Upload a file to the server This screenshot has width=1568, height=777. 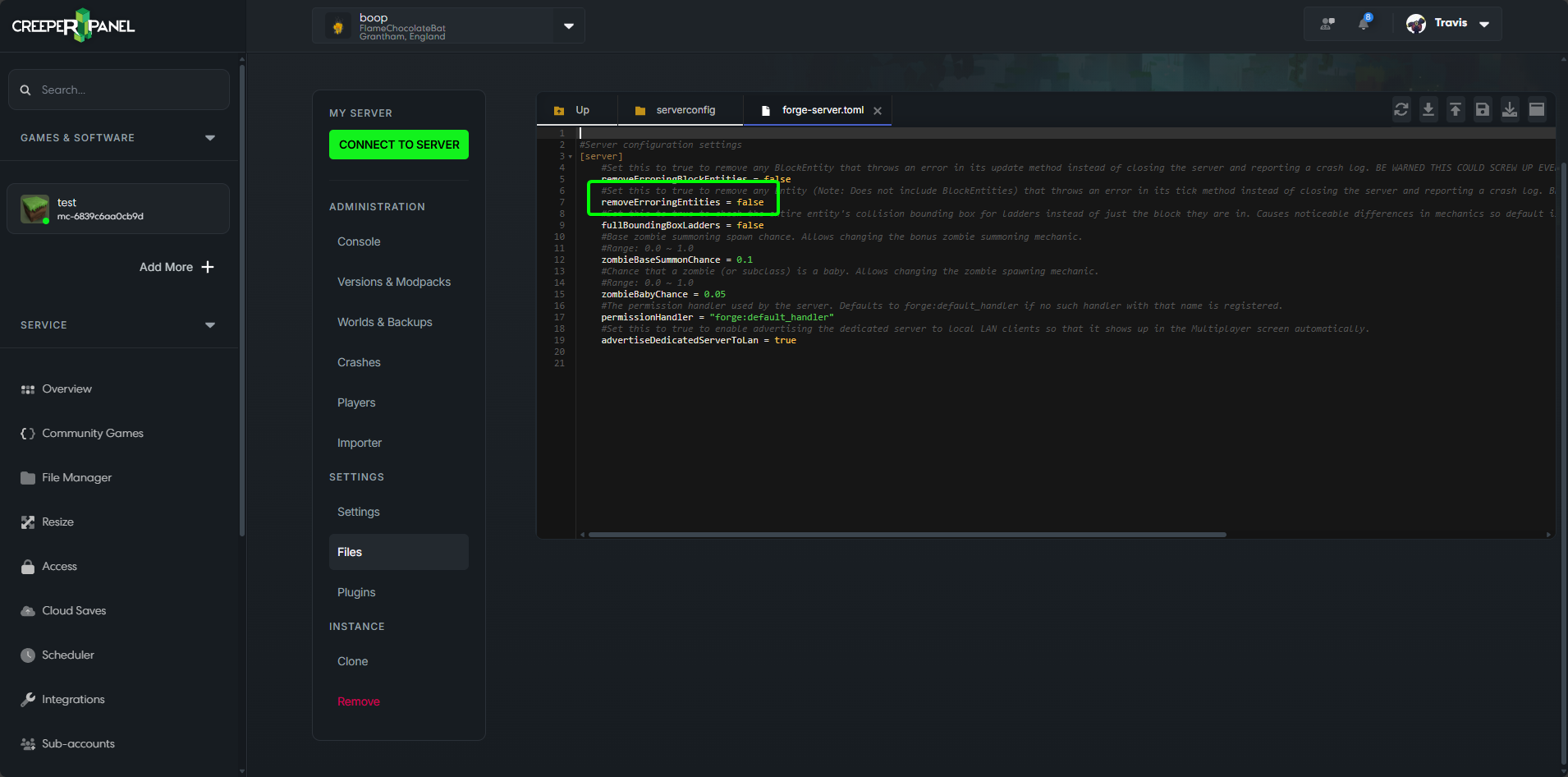(1456, 108)
